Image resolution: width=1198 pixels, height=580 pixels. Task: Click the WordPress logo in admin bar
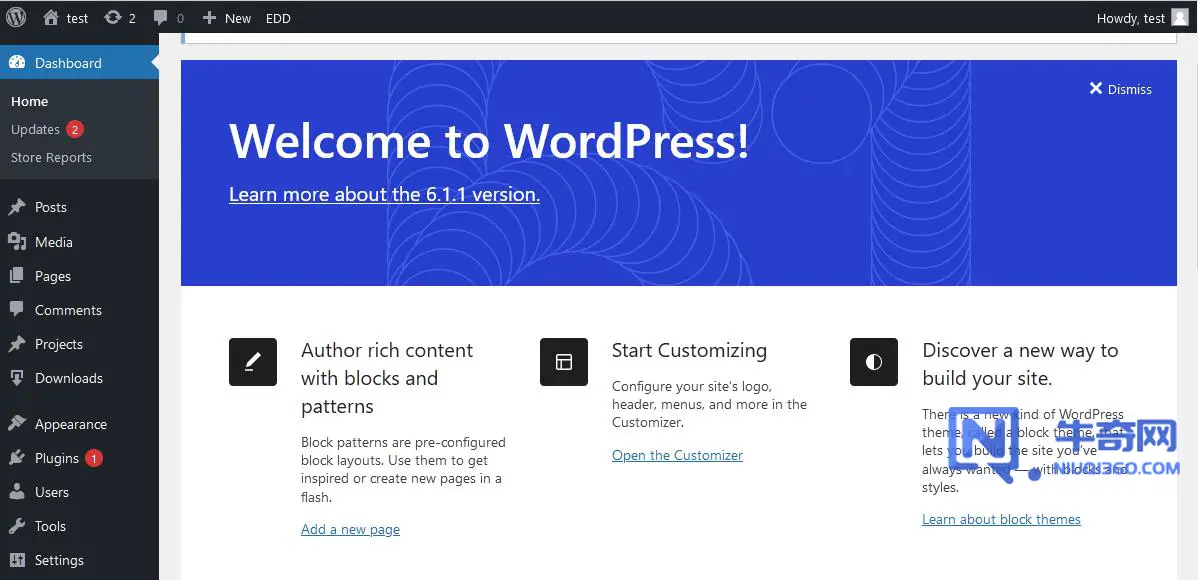pyautogui.click(x=16, y=17)
